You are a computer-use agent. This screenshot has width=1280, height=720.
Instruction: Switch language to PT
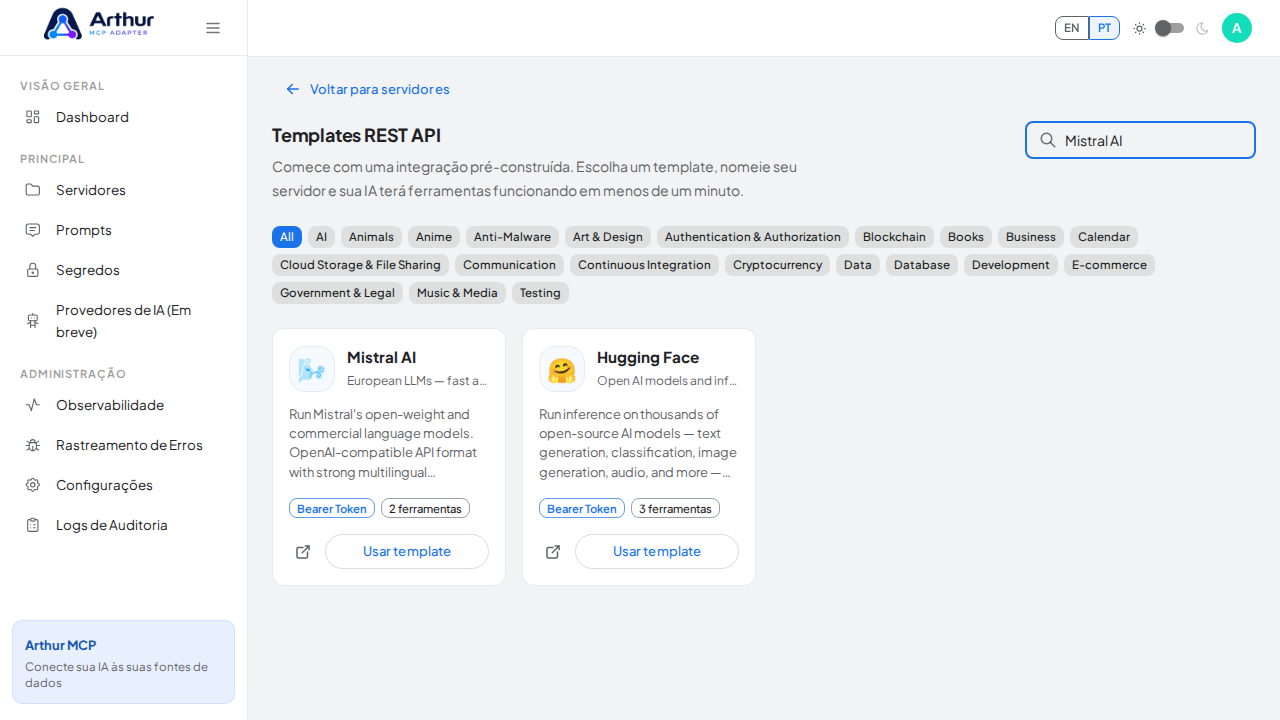tap(1104, 28)
